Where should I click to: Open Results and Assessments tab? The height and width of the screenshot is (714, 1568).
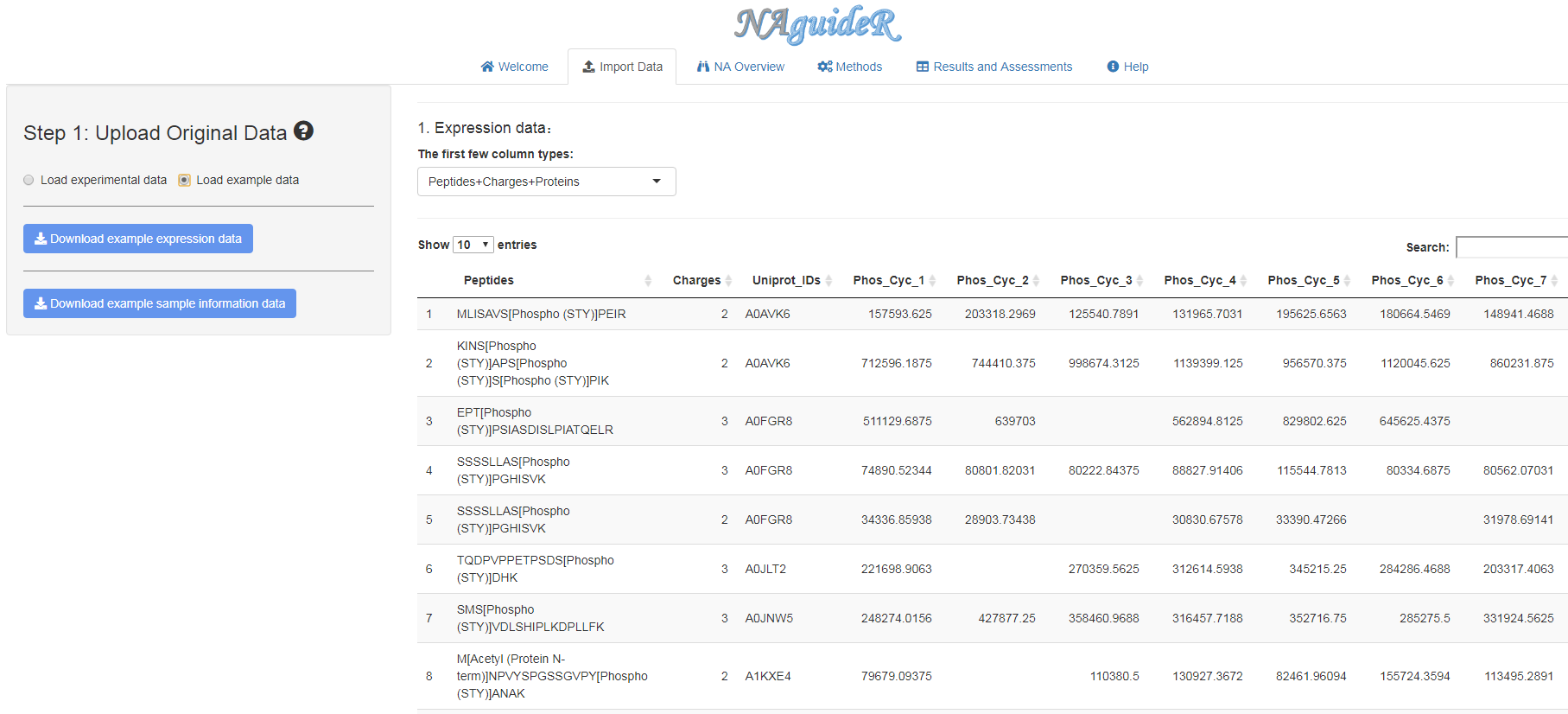[x=994, y=67]
